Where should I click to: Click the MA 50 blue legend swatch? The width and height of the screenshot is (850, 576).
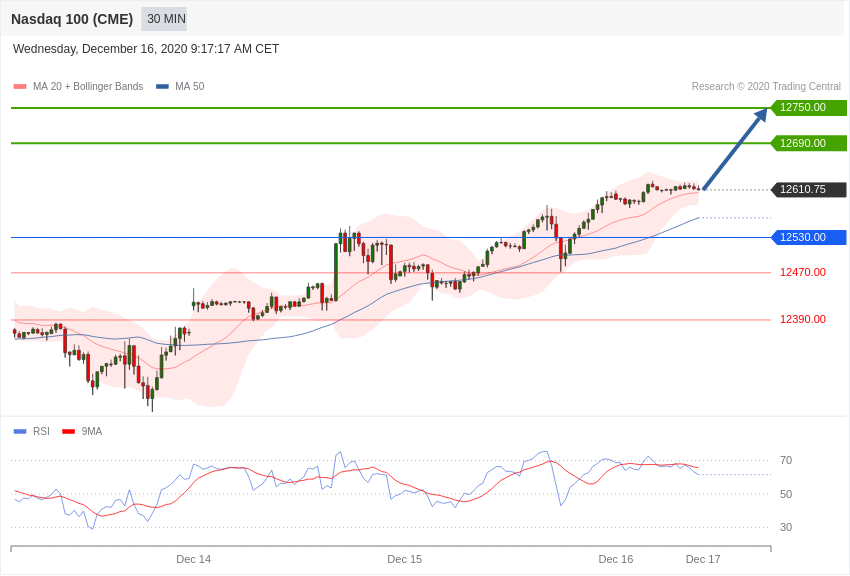pos(162,87)
